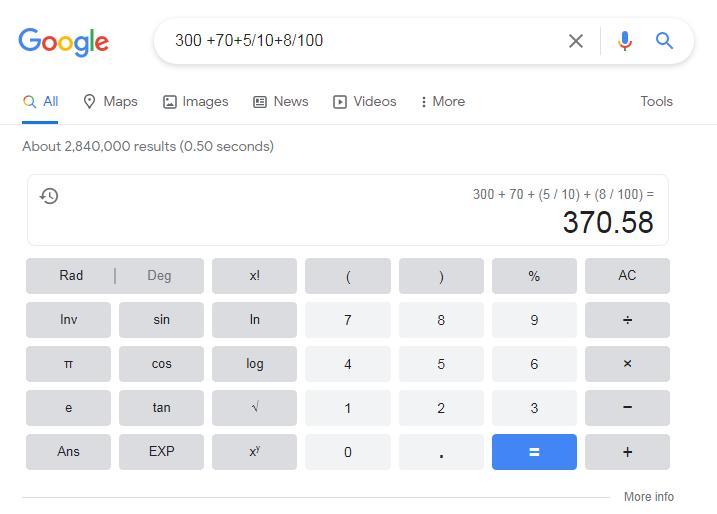Switch to the Videos tab
The width and height of the screenshot is (717, 514).
(365, 102)
